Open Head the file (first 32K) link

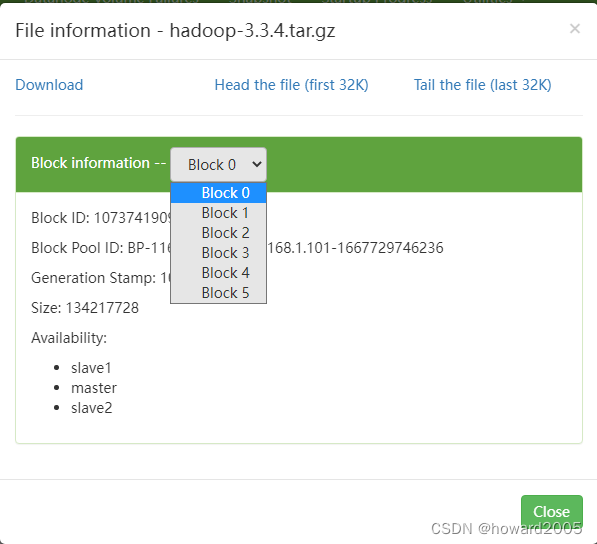[x=291, y=85]
